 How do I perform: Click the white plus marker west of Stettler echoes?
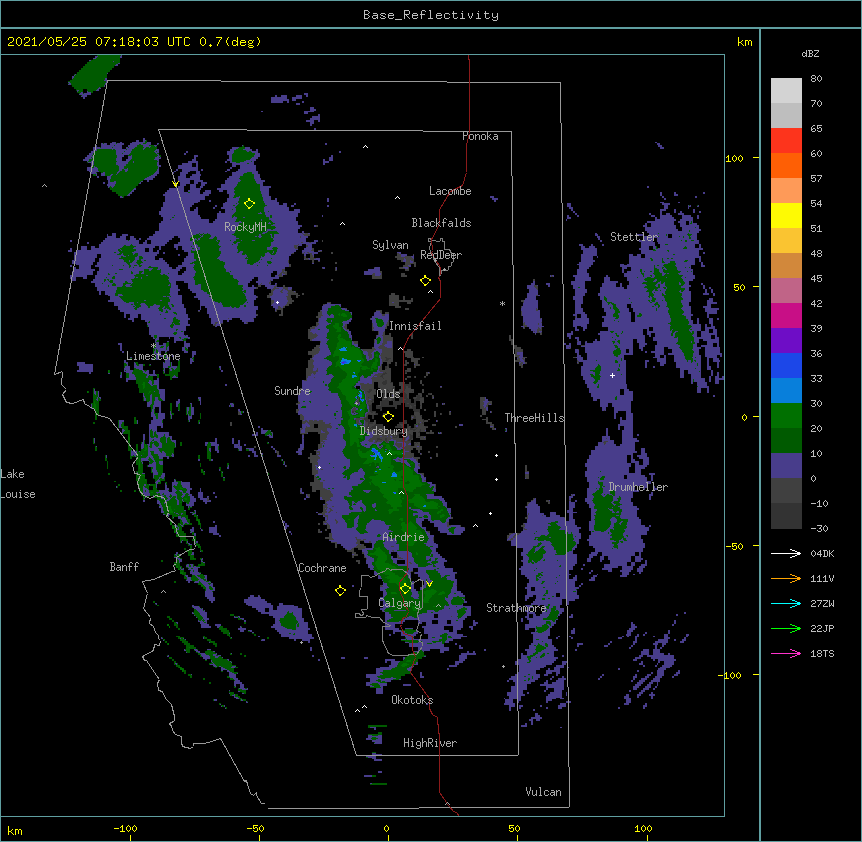tap(612, 375)
